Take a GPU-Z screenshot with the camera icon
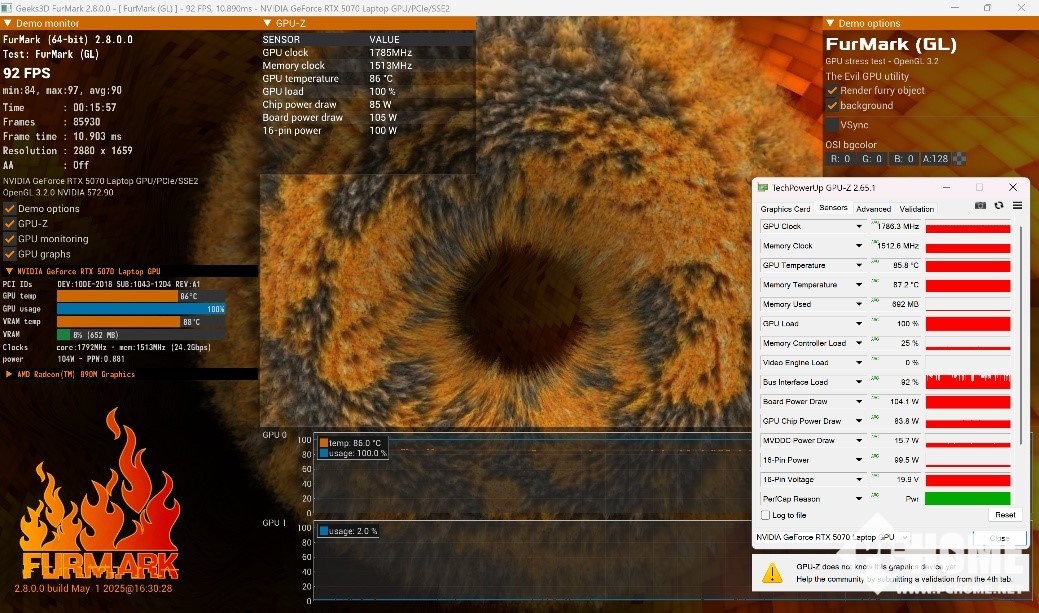The height and width of the screenshot is (613, 1039). click(980, 206)
